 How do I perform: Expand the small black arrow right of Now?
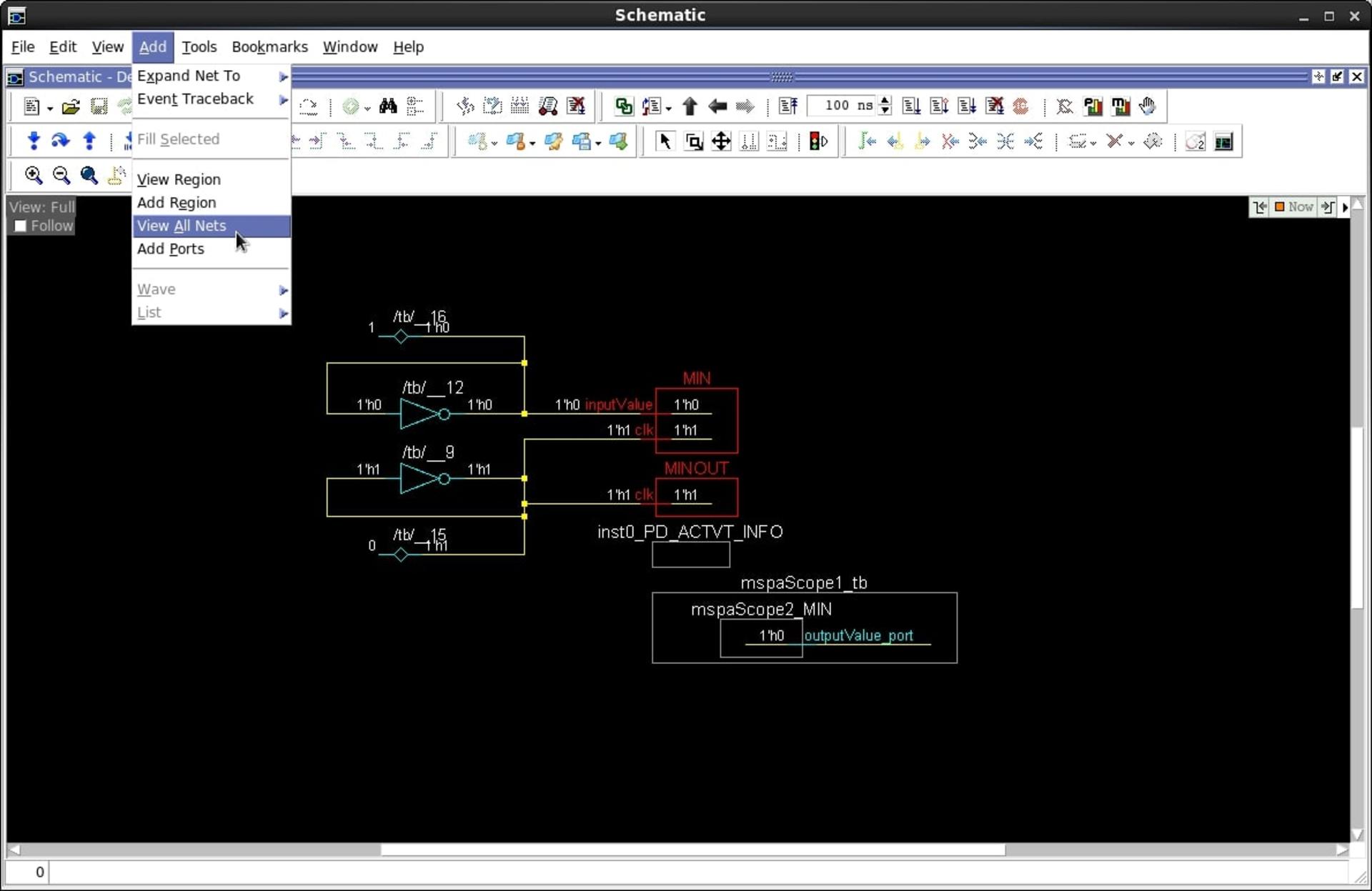click(x=1345, y=207)
